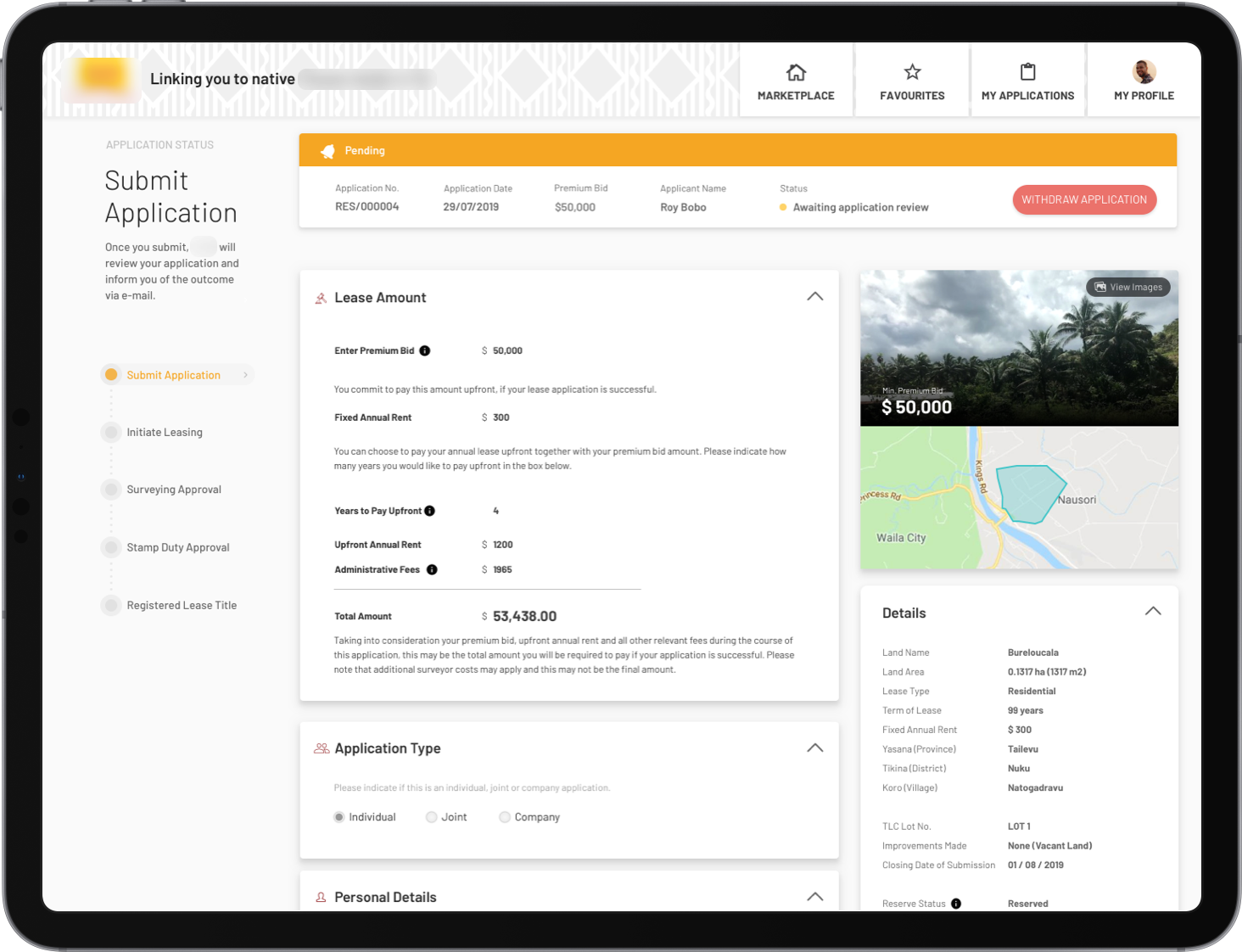Go to the Marketplace tab
The image size is (1242, 952).
(796, 80)
